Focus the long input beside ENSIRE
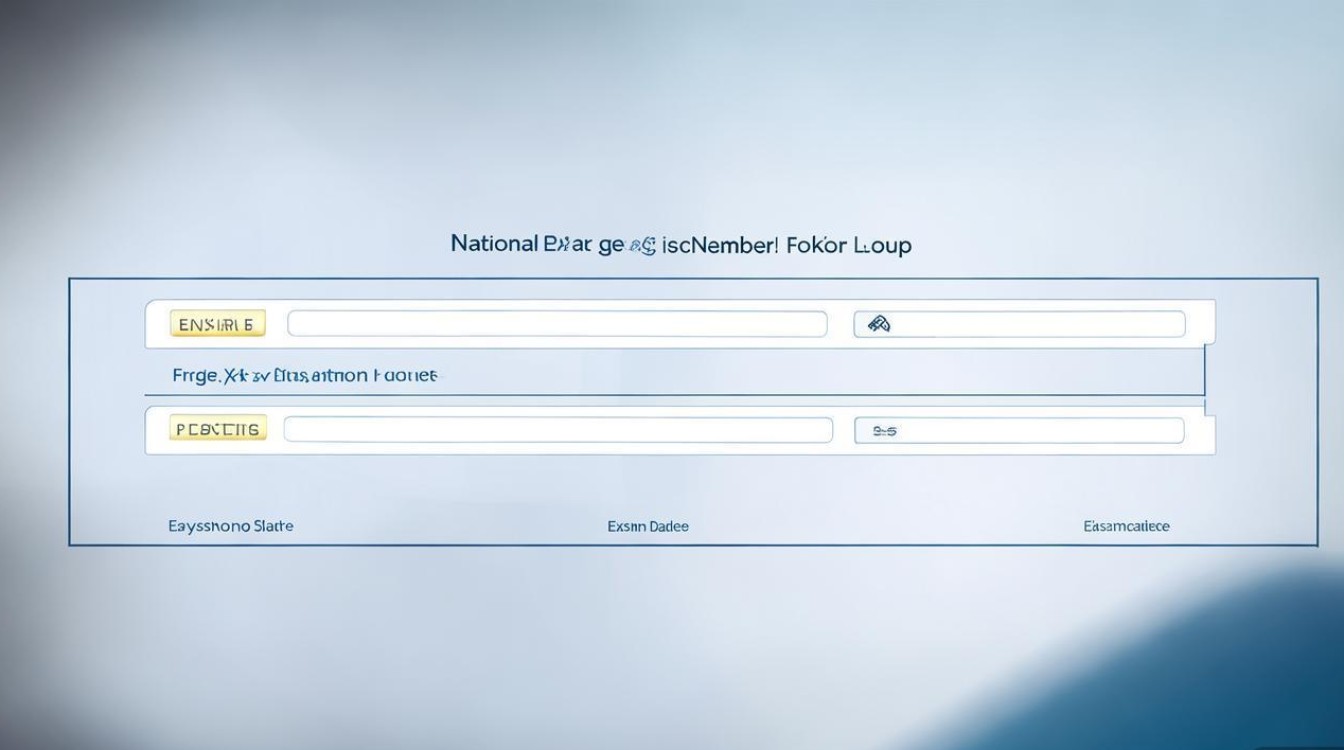Screen dimensions: 1344x750 click(557, 324)
